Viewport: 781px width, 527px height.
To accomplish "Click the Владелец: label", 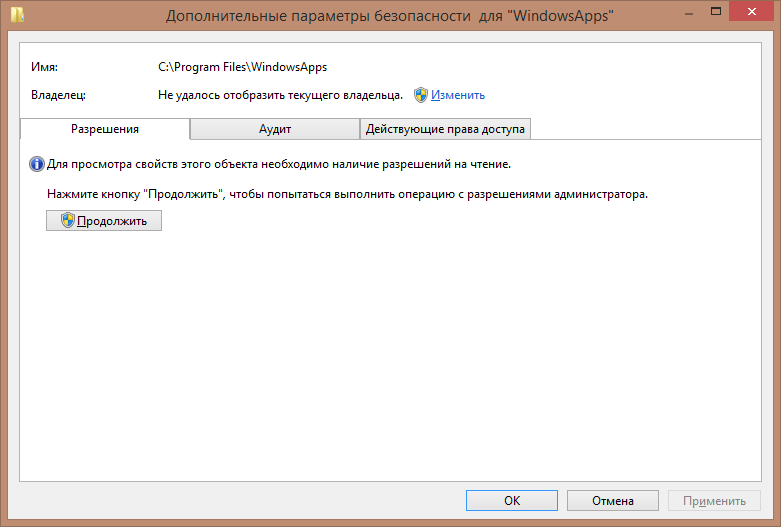I will 58,95.
